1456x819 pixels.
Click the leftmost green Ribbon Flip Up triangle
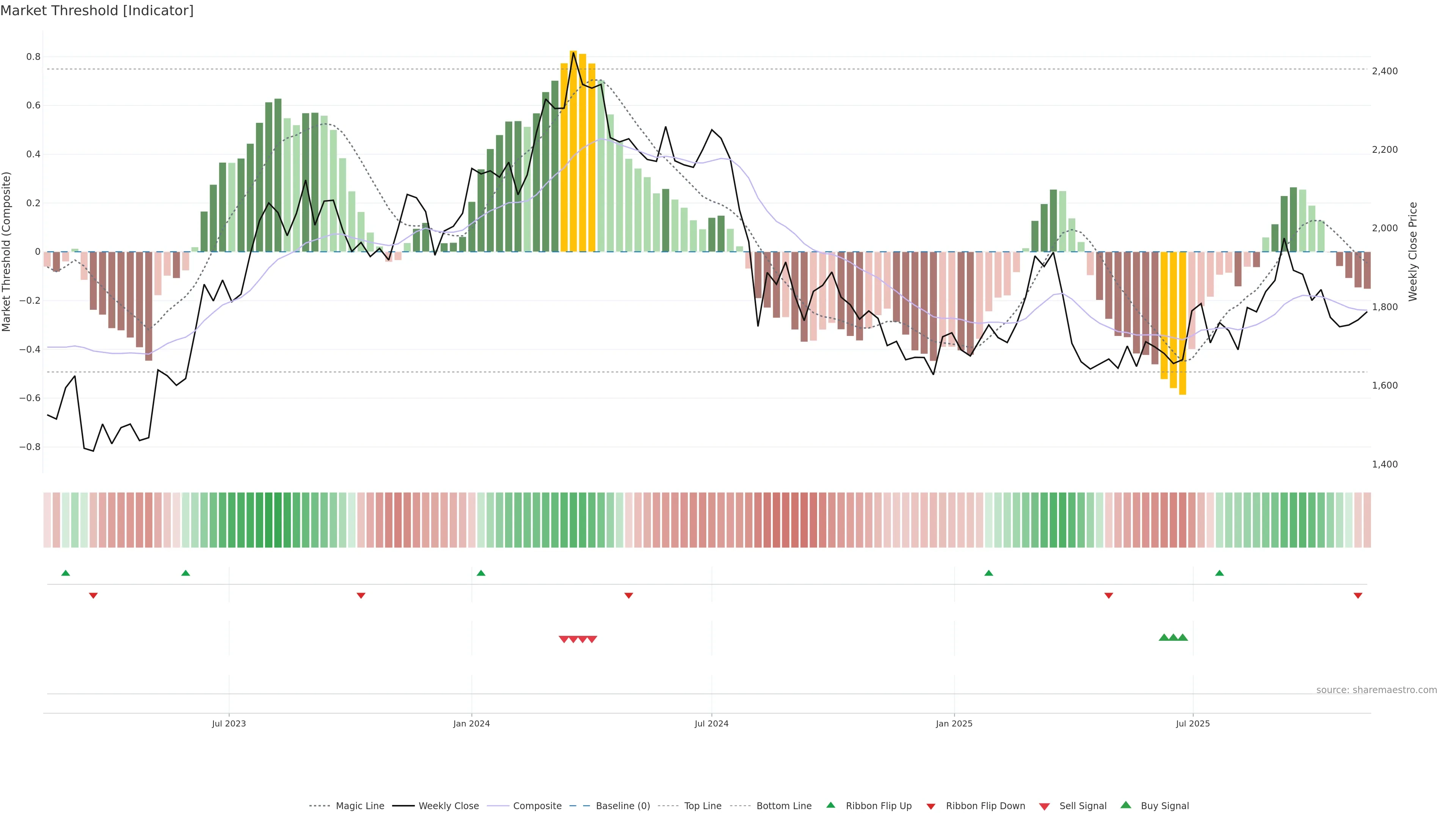coord(66,573)
